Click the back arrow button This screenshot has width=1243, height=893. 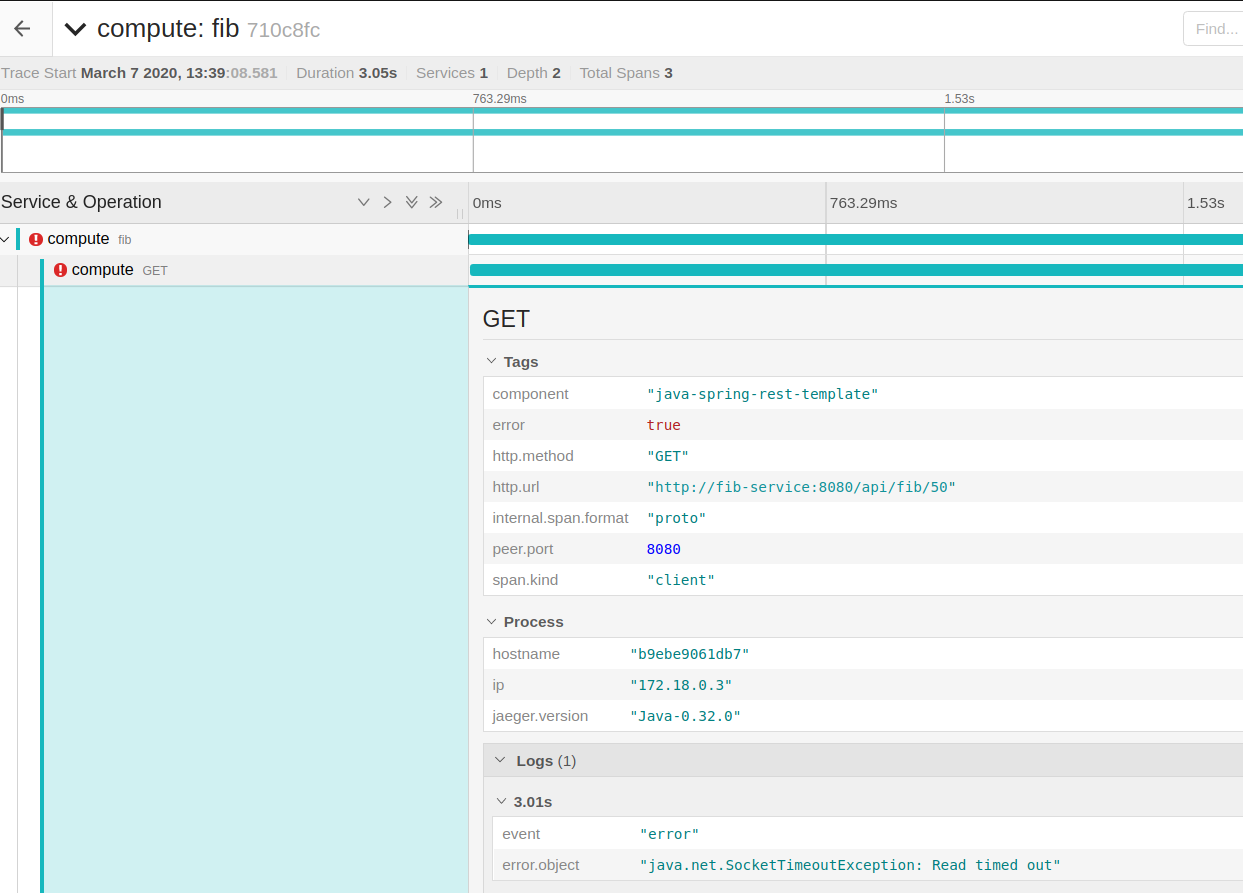point(22,28)
